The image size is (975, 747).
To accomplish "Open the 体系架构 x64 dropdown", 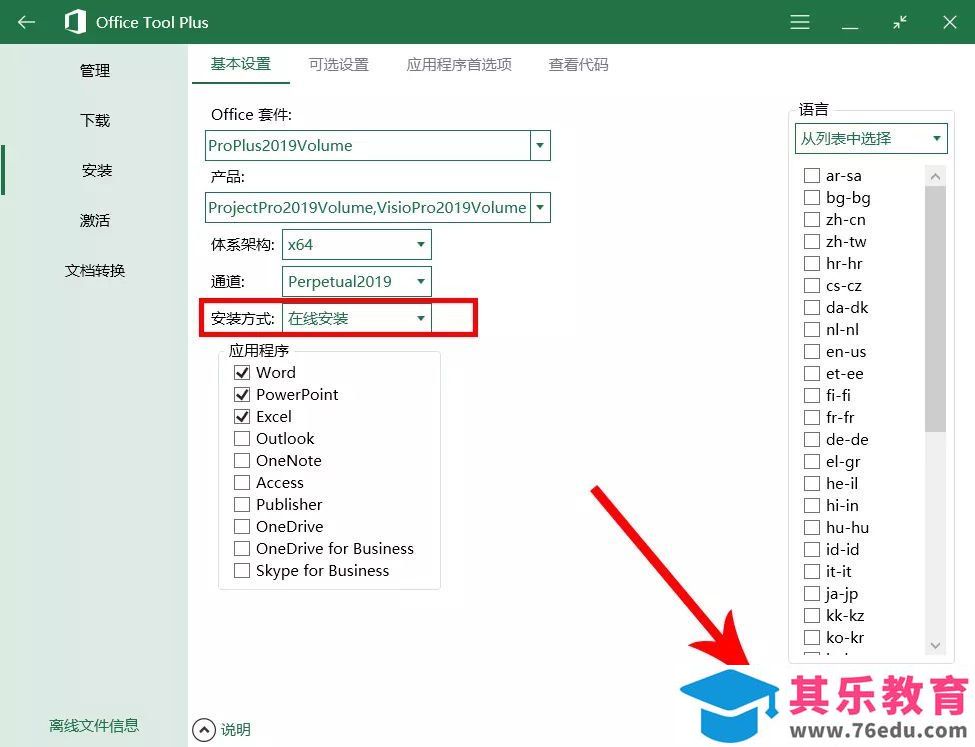I will coord(356,244).
